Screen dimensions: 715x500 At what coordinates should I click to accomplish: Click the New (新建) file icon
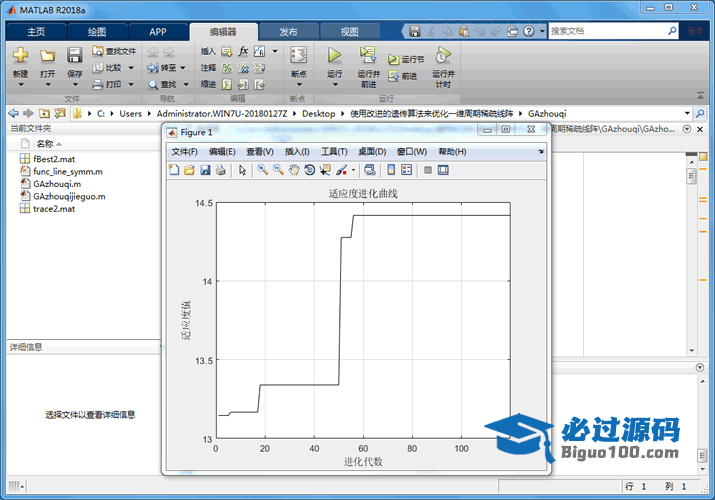coord(21,56)
